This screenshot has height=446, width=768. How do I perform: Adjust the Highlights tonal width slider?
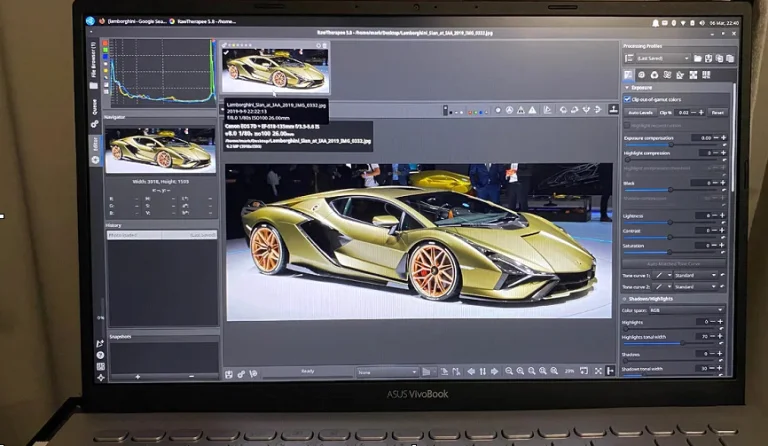[672, 343]
